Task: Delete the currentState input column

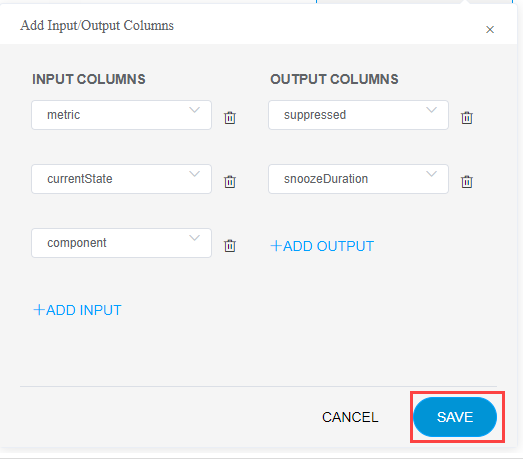Action: pyautogui.click(x=230, y=182)
